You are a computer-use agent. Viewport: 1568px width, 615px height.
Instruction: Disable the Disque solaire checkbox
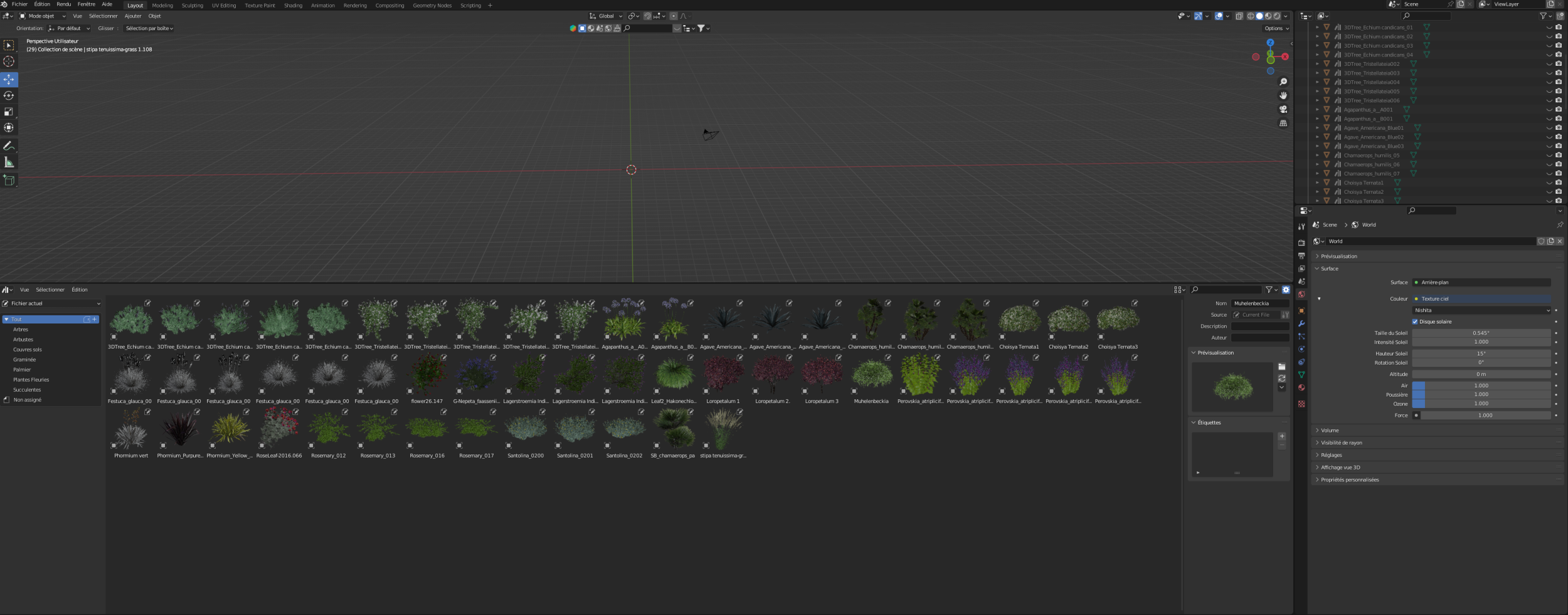pos(1415,322)
